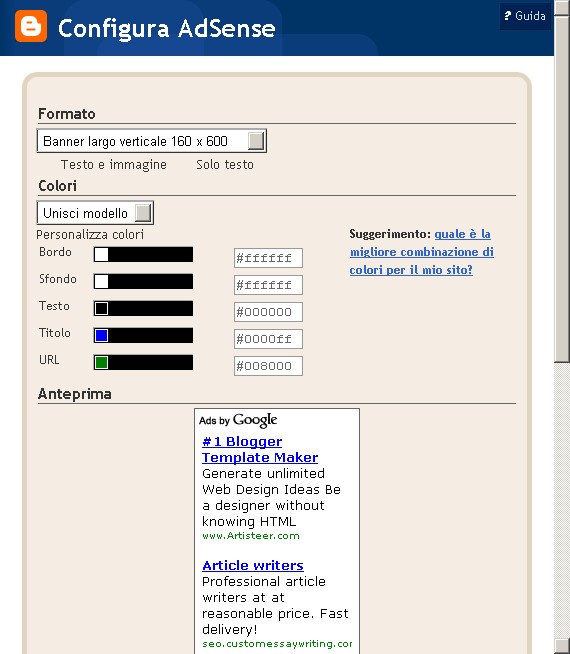Image resolution: width=570 pixels, height=654 pixels.
Task: Select the green URL color swatch
Action: point(101,362)
